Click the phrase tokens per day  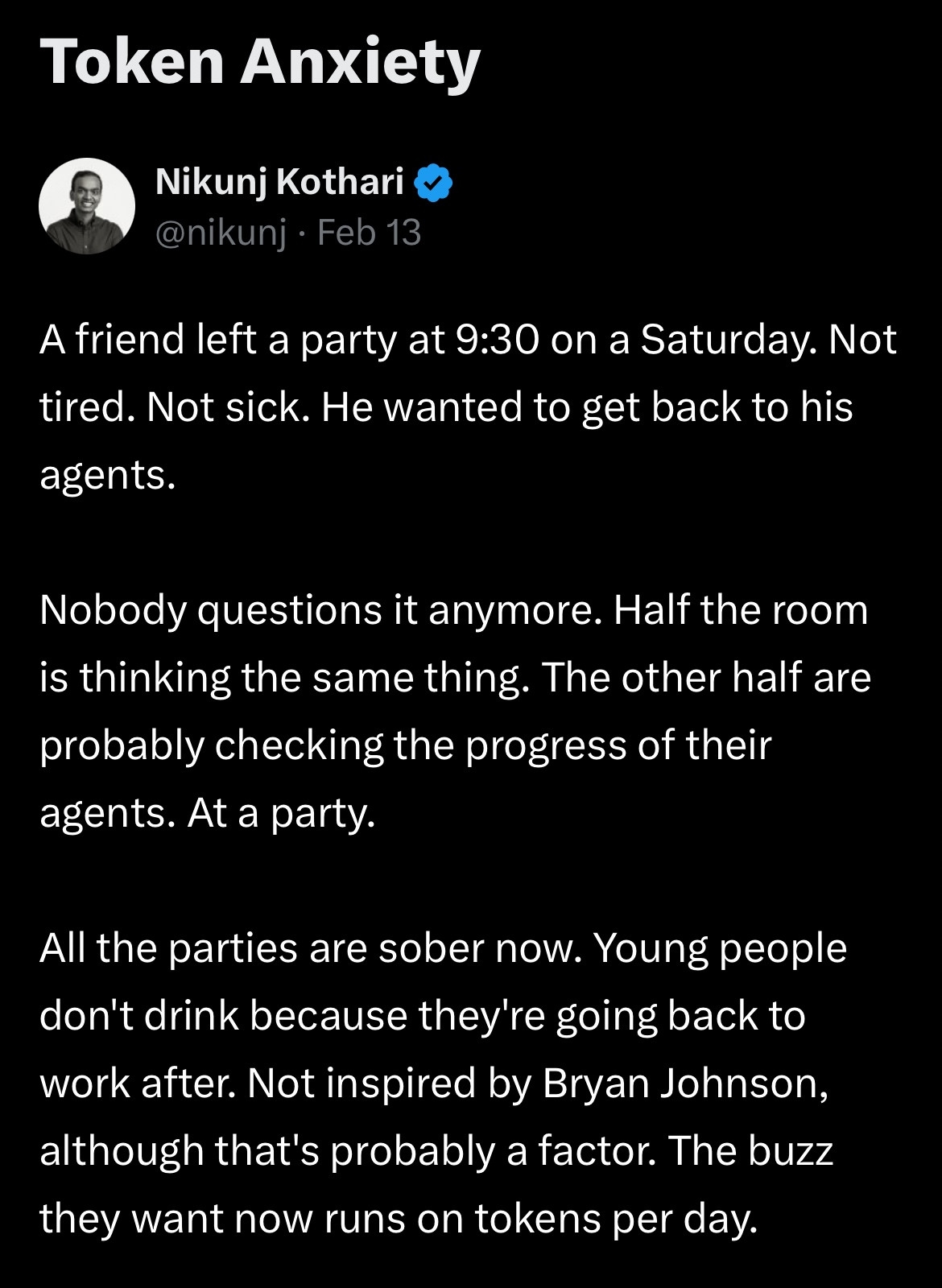pos(616,1219)
